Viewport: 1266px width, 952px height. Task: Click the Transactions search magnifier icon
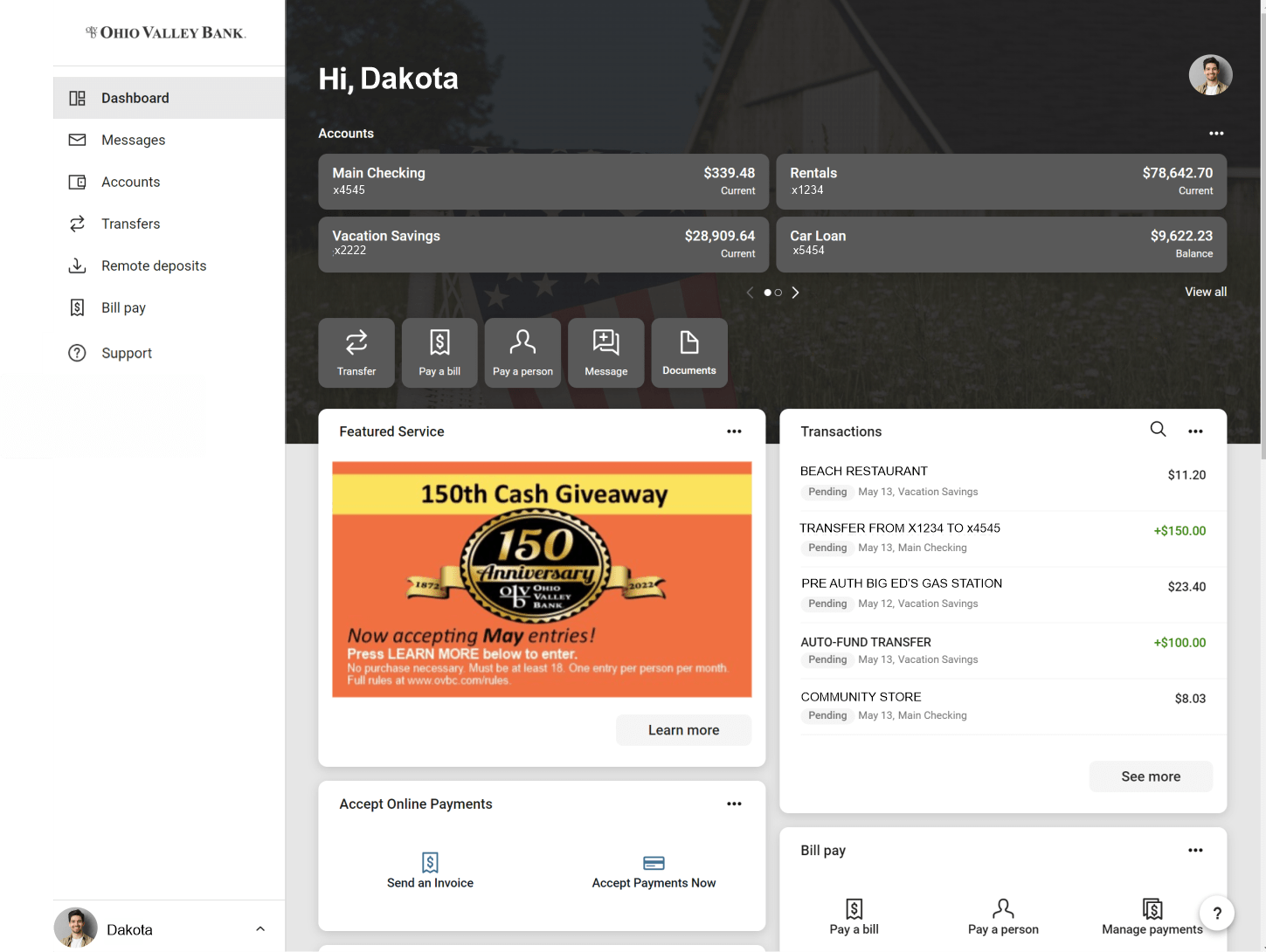click(x=1158, y=429)
